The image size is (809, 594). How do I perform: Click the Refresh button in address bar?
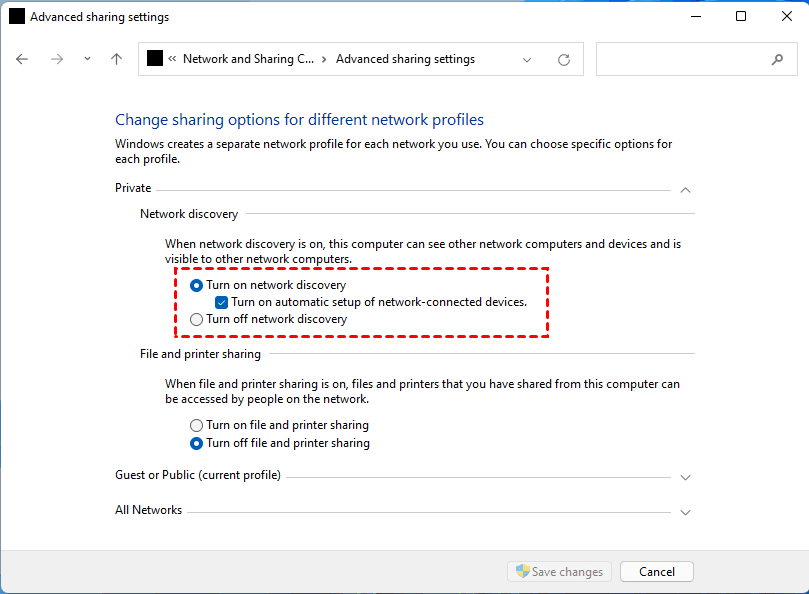(564, 60)
